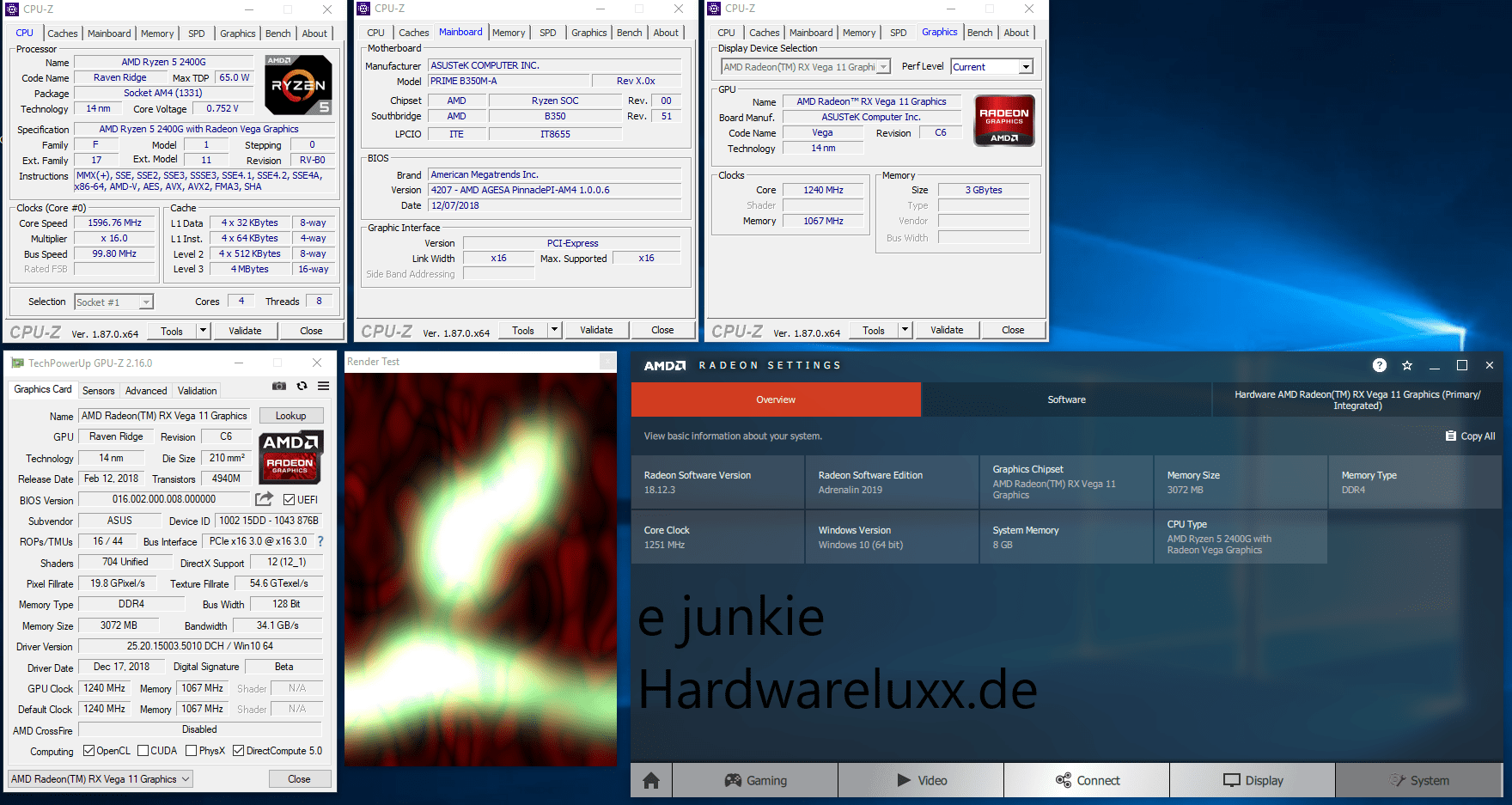Switch to Sensors tab in GPU-Z
The height and width of the screenshot is (805, 1512).
click(x=98, y=391)
